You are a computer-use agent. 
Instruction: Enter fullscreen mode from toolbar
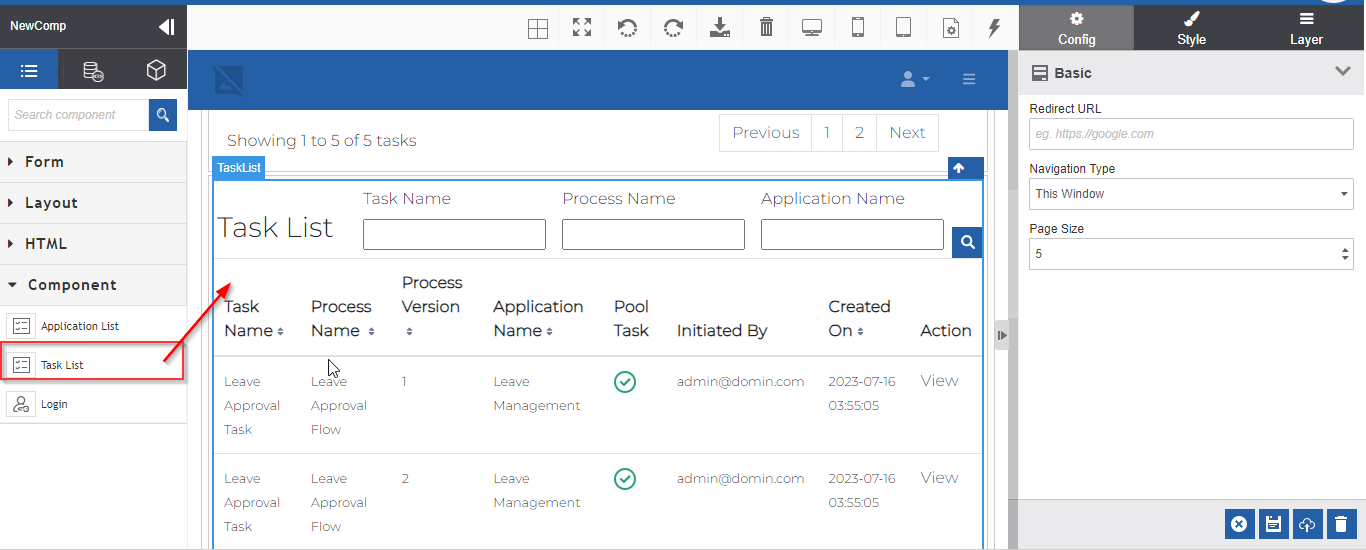(582, 27)
